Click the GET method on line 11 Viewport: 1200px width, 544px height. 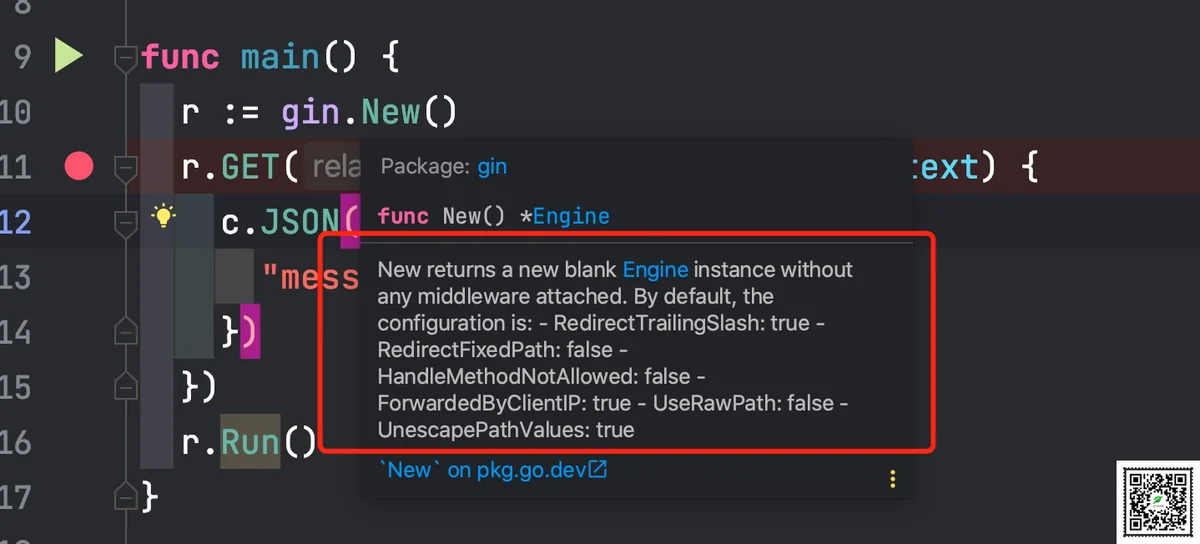point(250,166)
